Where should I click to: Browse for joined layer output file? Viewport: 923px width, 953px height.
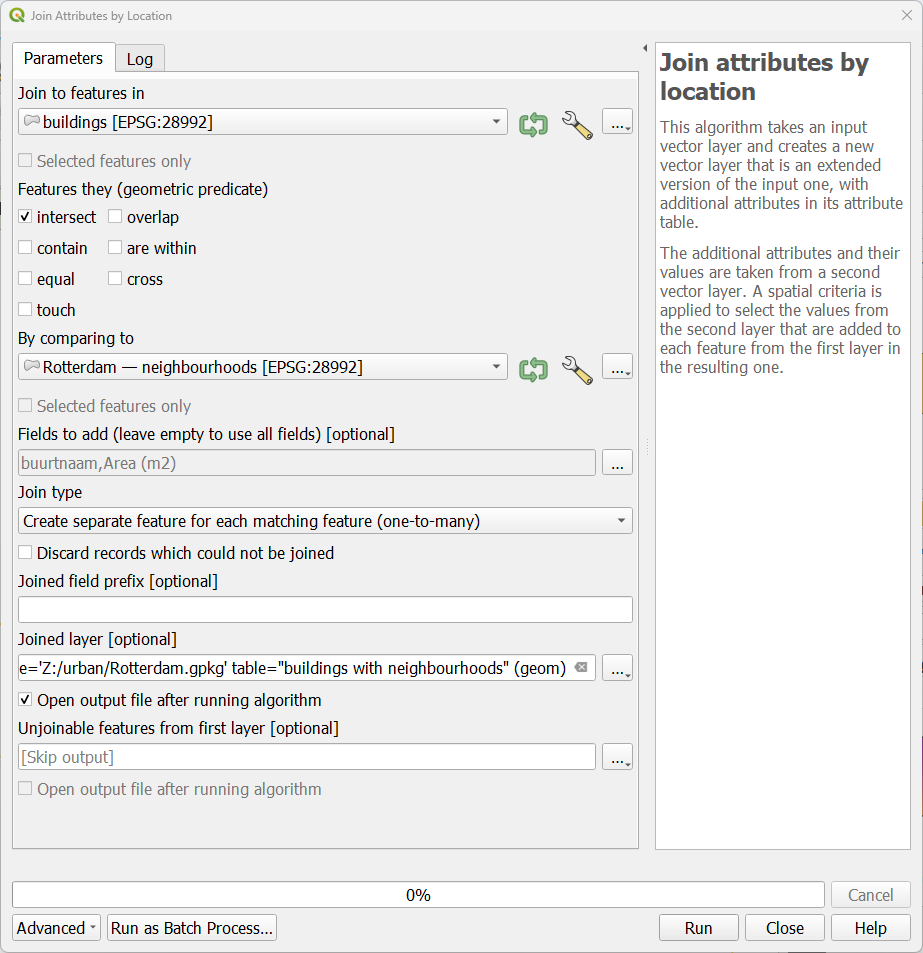click(617, 667)
